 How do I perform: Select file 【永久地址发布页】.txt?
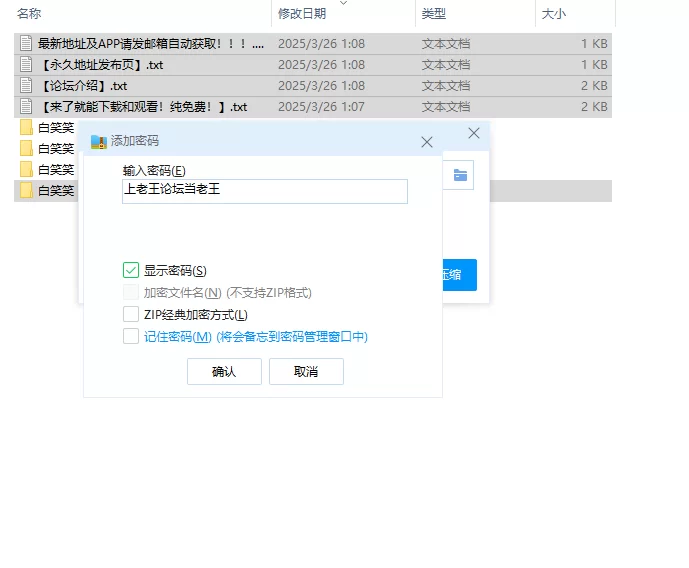click(x=313, y=65)
